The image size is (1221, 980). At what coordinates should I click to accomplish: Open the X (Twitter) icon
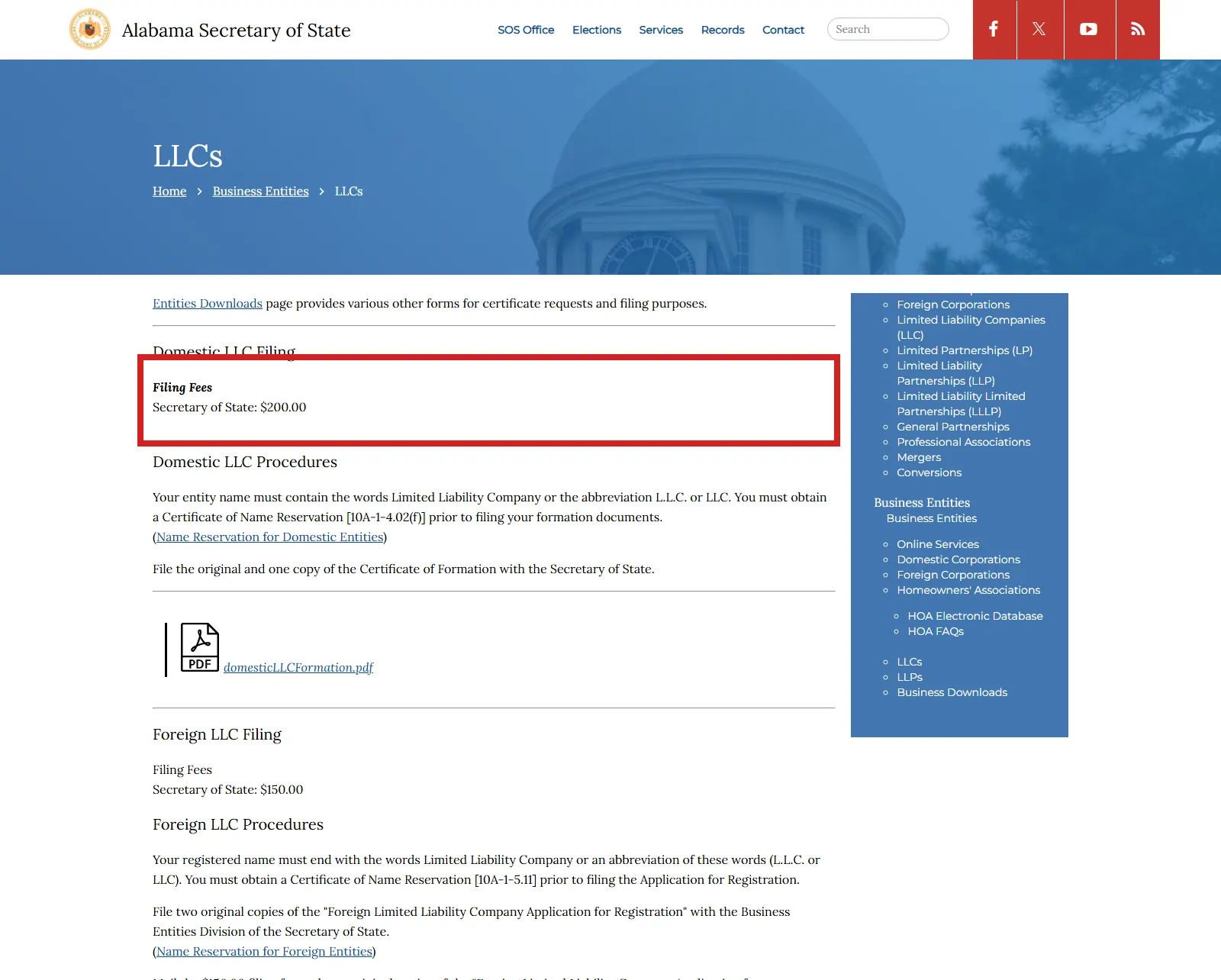click(x=1039, y=29)
